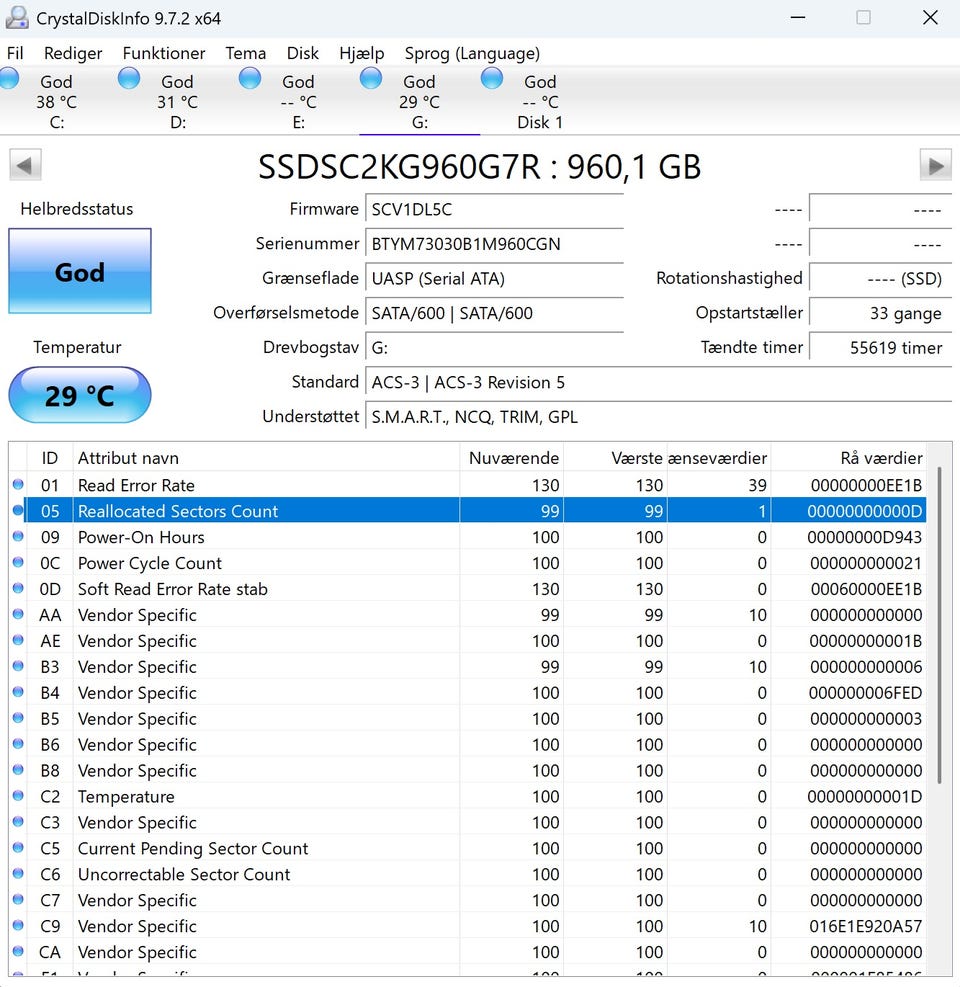Image resolution: width=960 pixels, height=987 pixels.
Task: Click the ID column header
Action: tap(50, 458)
